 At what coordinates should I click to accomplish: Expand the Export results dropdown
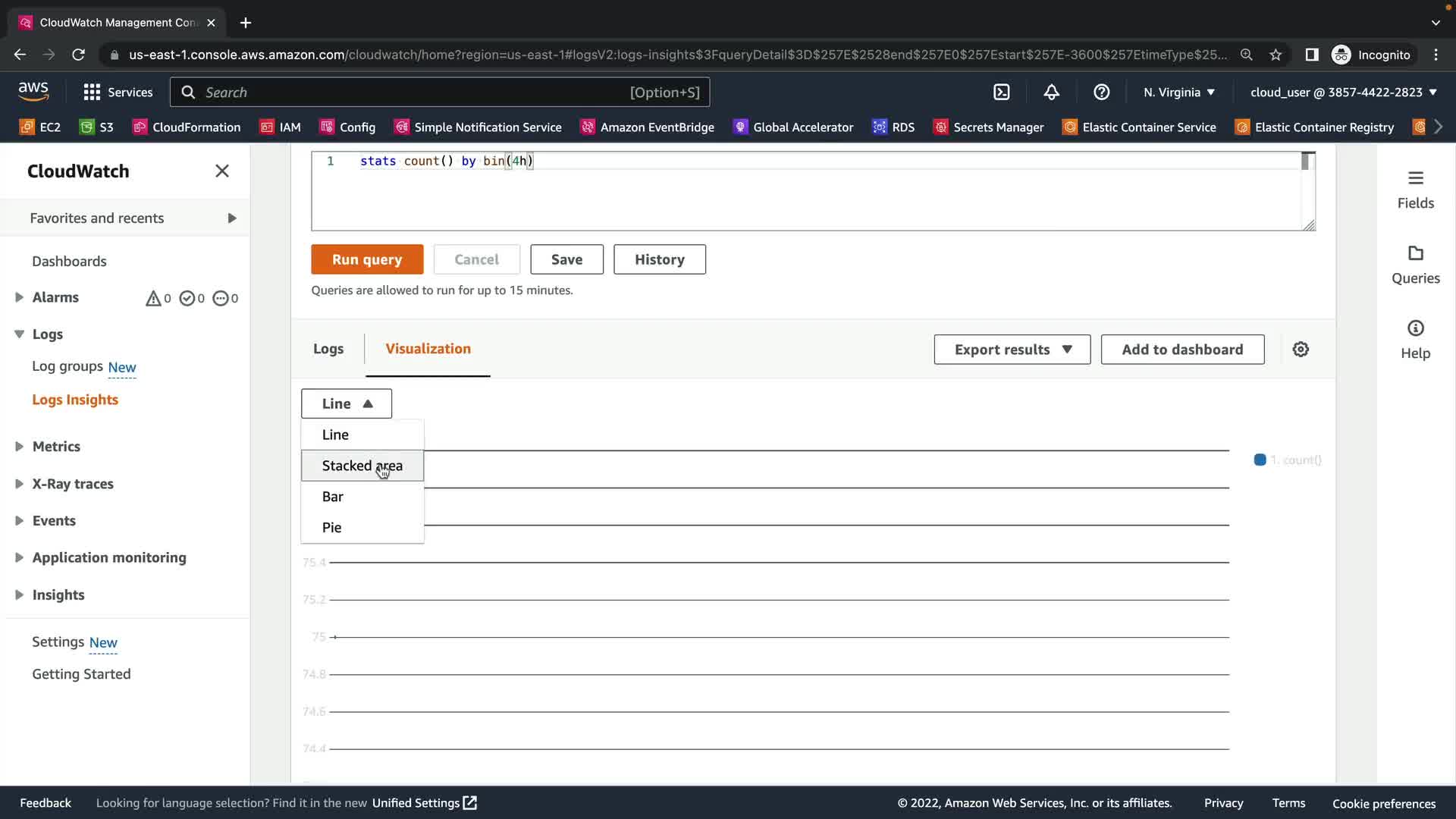(x=1012, y=350)
